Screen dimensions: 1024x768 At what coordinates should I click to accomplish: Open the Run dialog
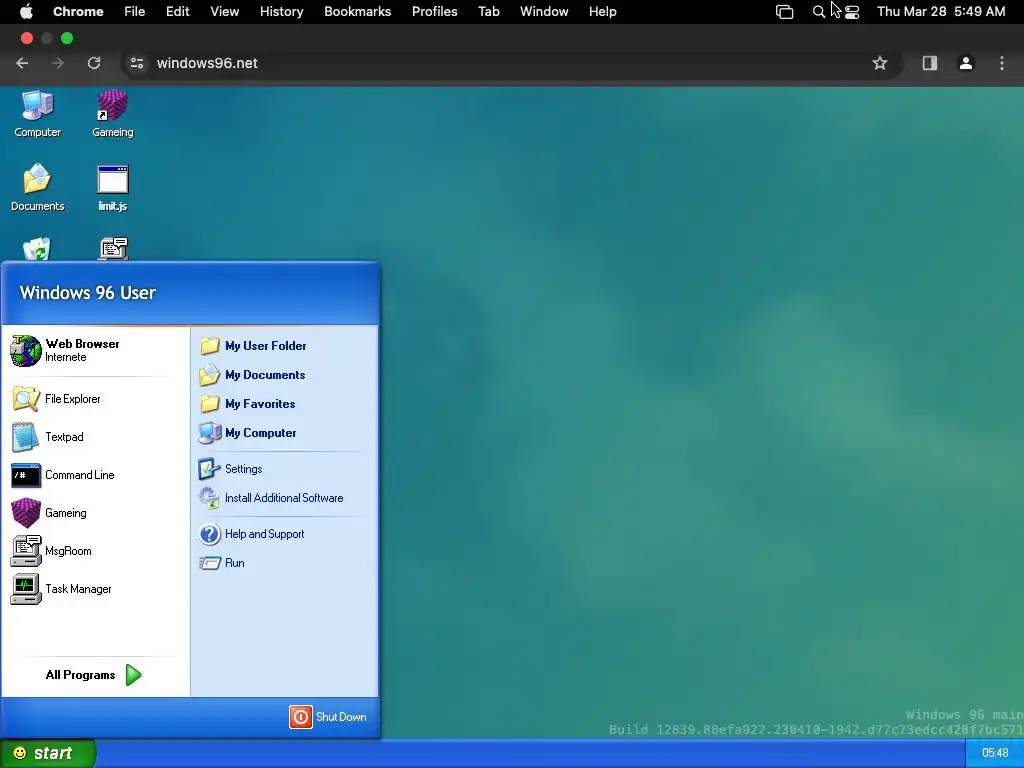(x=222, y=563)
